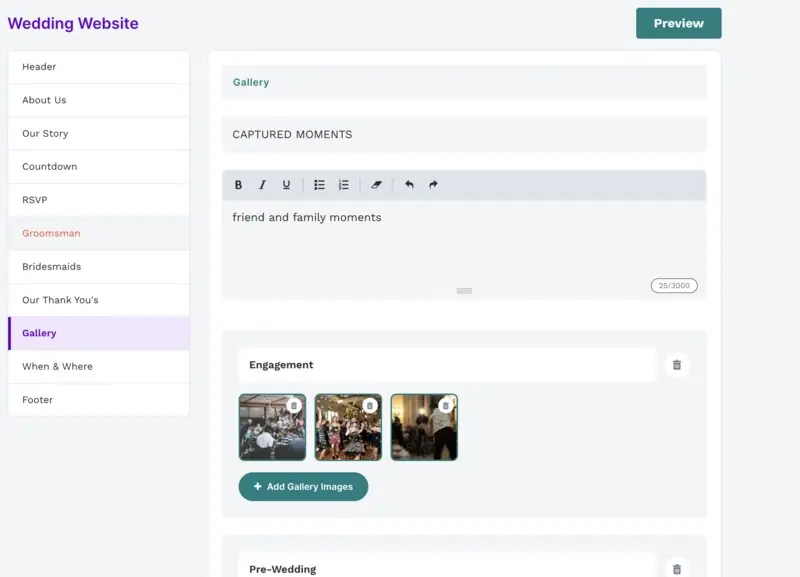The image size is (800, 577).
Task: Edit the CAPTURED MOMENTS heading field
Action: point(464,134)
